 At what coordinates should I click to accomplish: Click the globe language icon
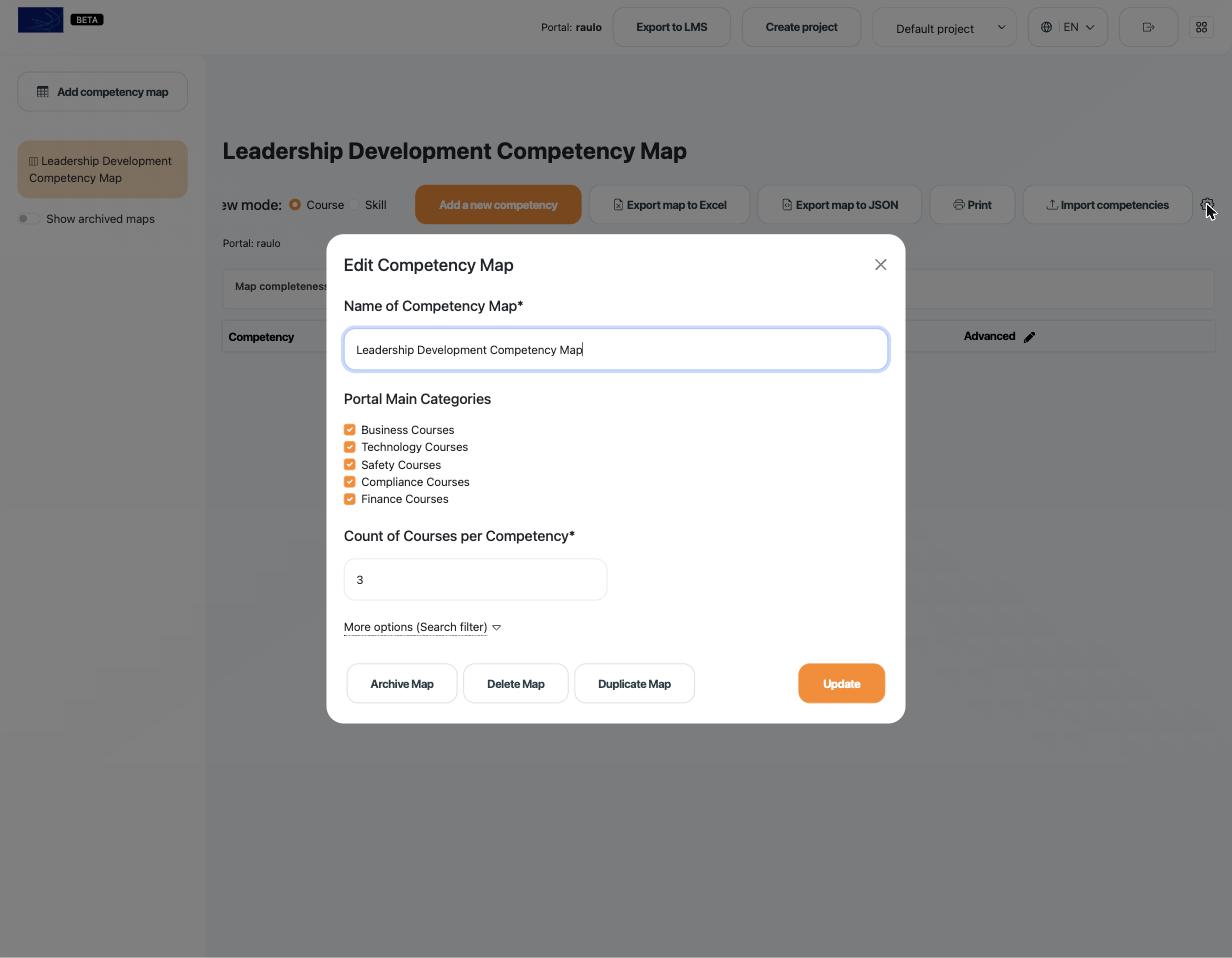click(x=1046, y=27)
